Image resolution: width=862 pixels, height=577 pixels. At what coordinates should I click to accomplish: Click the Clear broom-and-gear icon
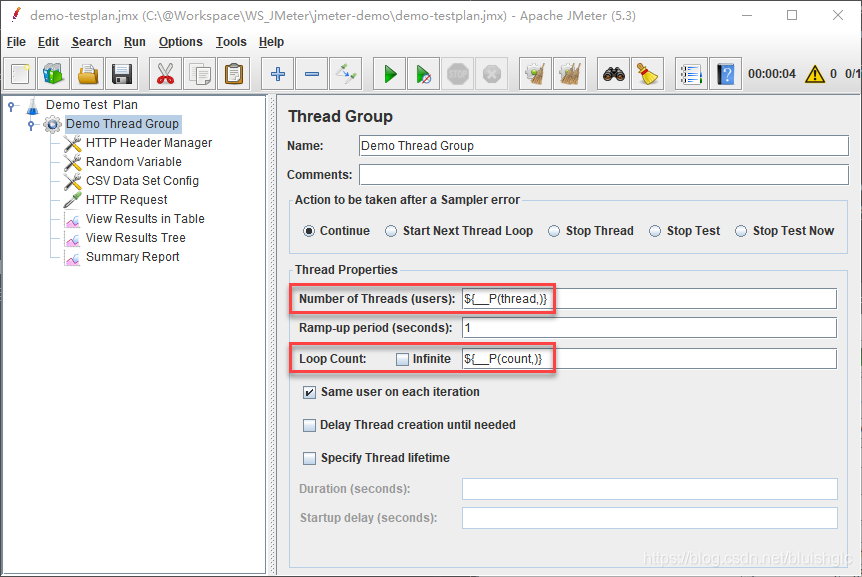pyautogui.click(x=535, y=74)
